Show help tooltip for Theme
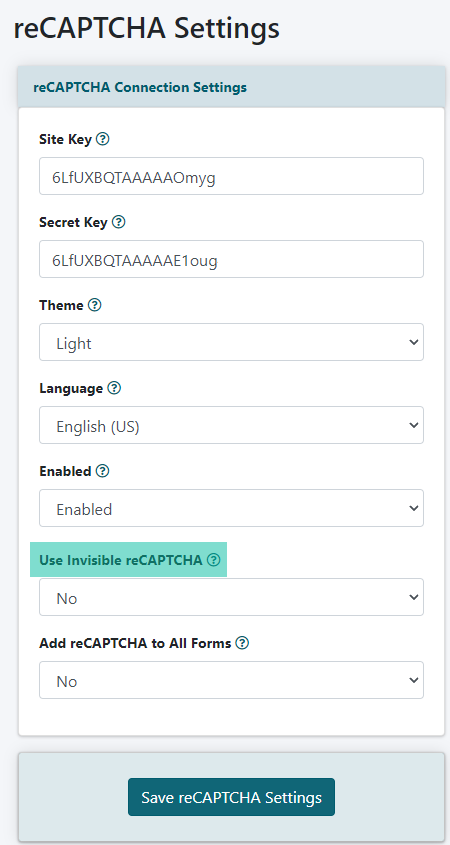450x845 pixels. coord(95,305)
